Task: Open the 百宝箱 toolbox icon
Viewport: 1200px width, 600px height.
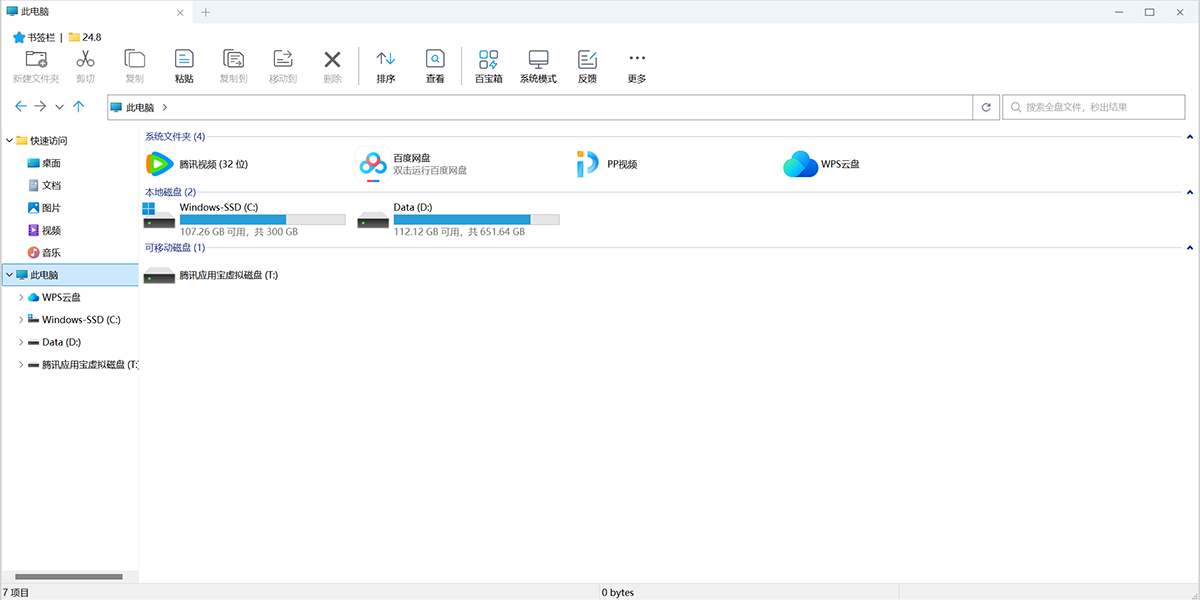Action: click(488, 59)
